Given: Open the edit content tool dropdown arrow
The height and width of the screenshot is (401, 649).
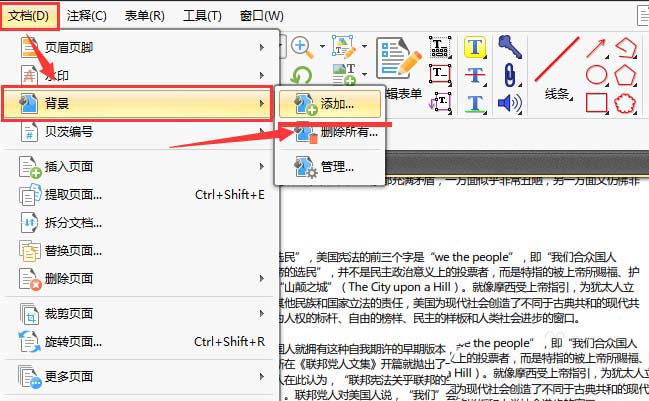Looking at the screenshot, I should tap(364, 46).
